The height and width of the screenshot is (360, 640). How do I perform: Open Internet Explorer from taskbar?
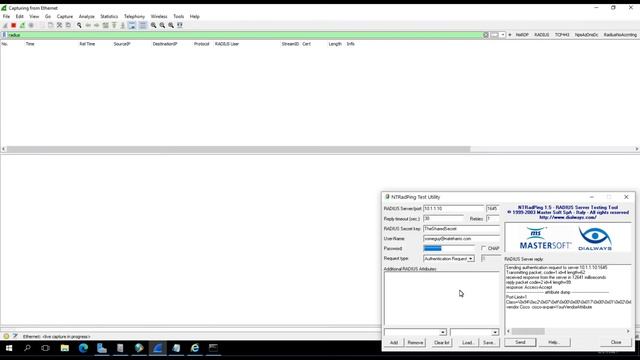(x=195, y=348)
